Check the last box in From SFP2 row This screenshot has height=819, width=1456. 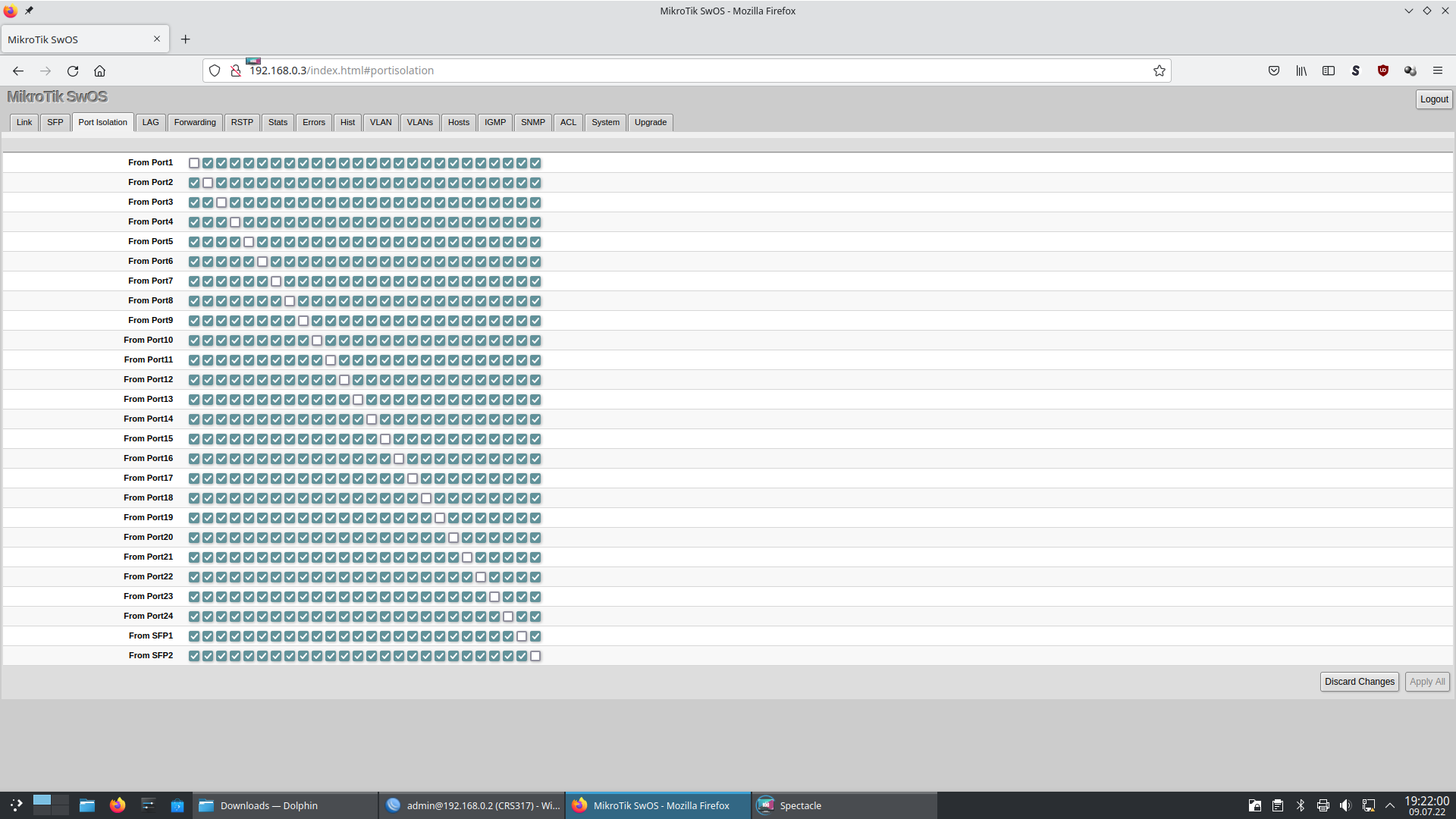pos(535,656)
